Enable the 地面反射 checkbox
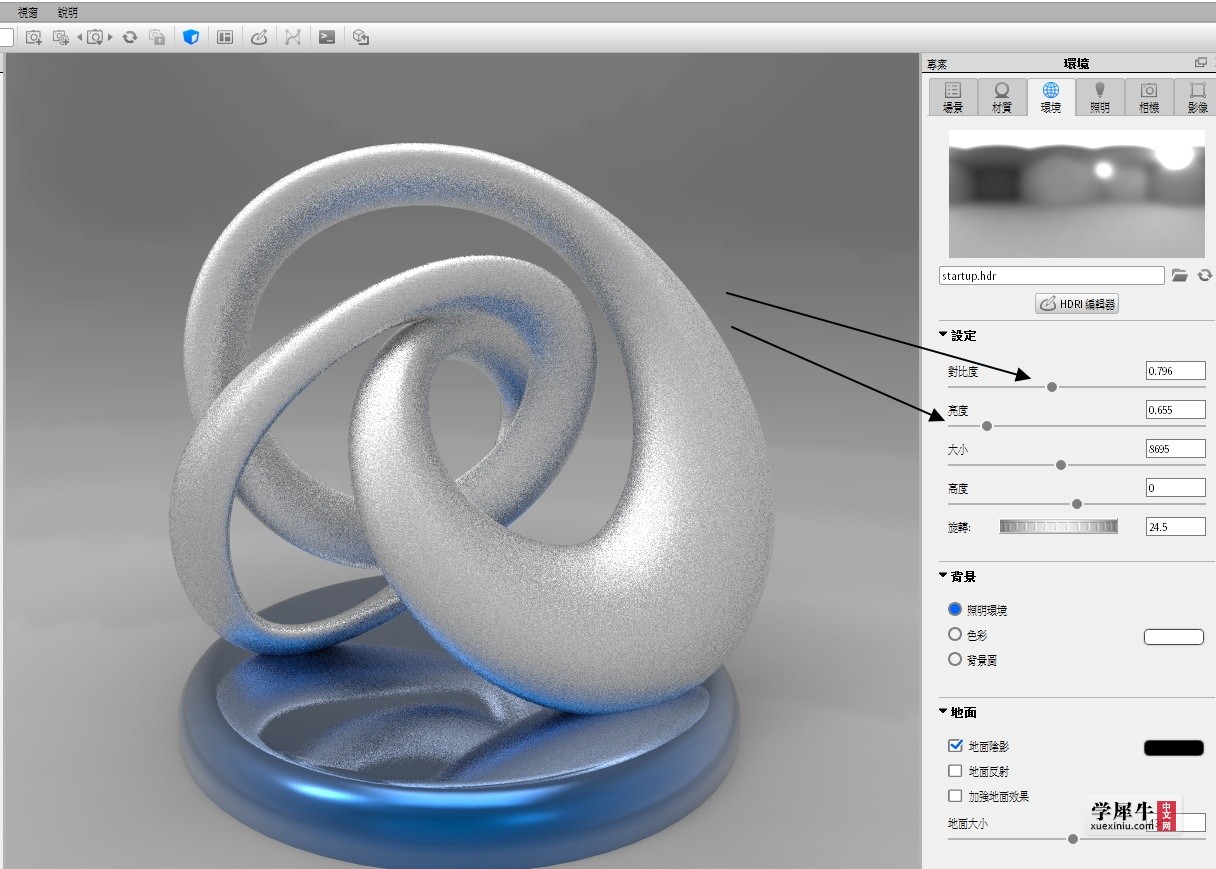The width and height of the screenshot is (1216, 869). pyautogui.click(x=955, y=771)
